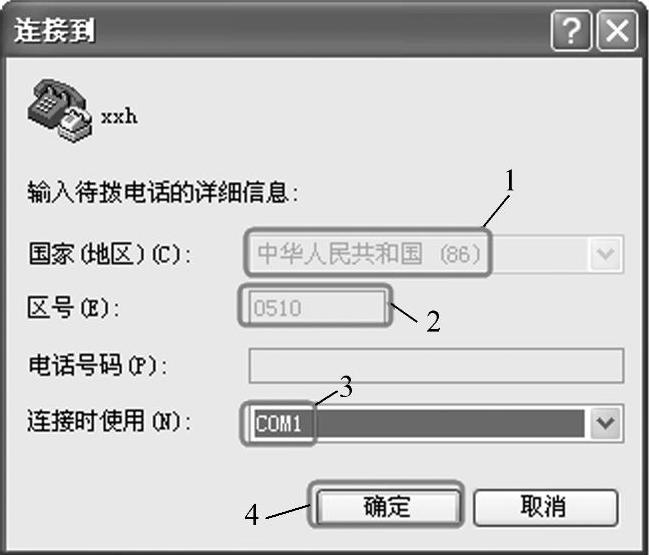Expand the COM1 connection dropdown arrow
The width and height of the screenshot is (649, 555).
click(x=606, y=423)
